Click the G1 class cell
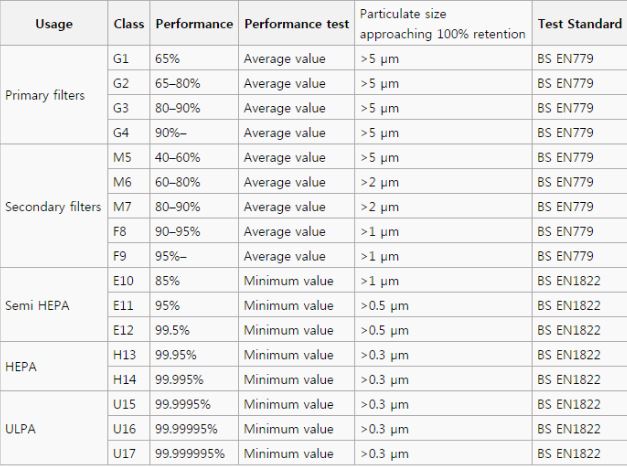The width and height of the screenshot is (627, 467). click(x=129, y=58)
